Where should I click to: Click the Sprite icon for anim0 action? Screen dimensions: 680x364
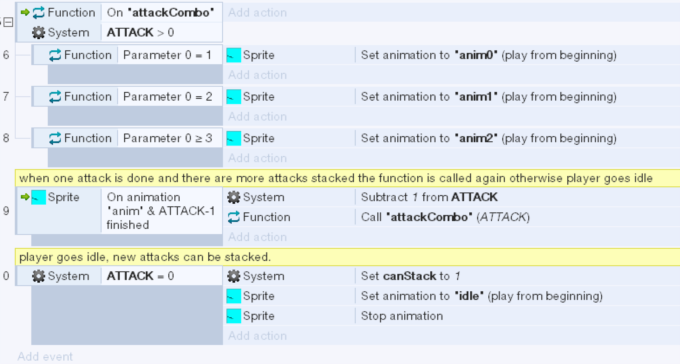pyautogui.click(x=234, y=55)
